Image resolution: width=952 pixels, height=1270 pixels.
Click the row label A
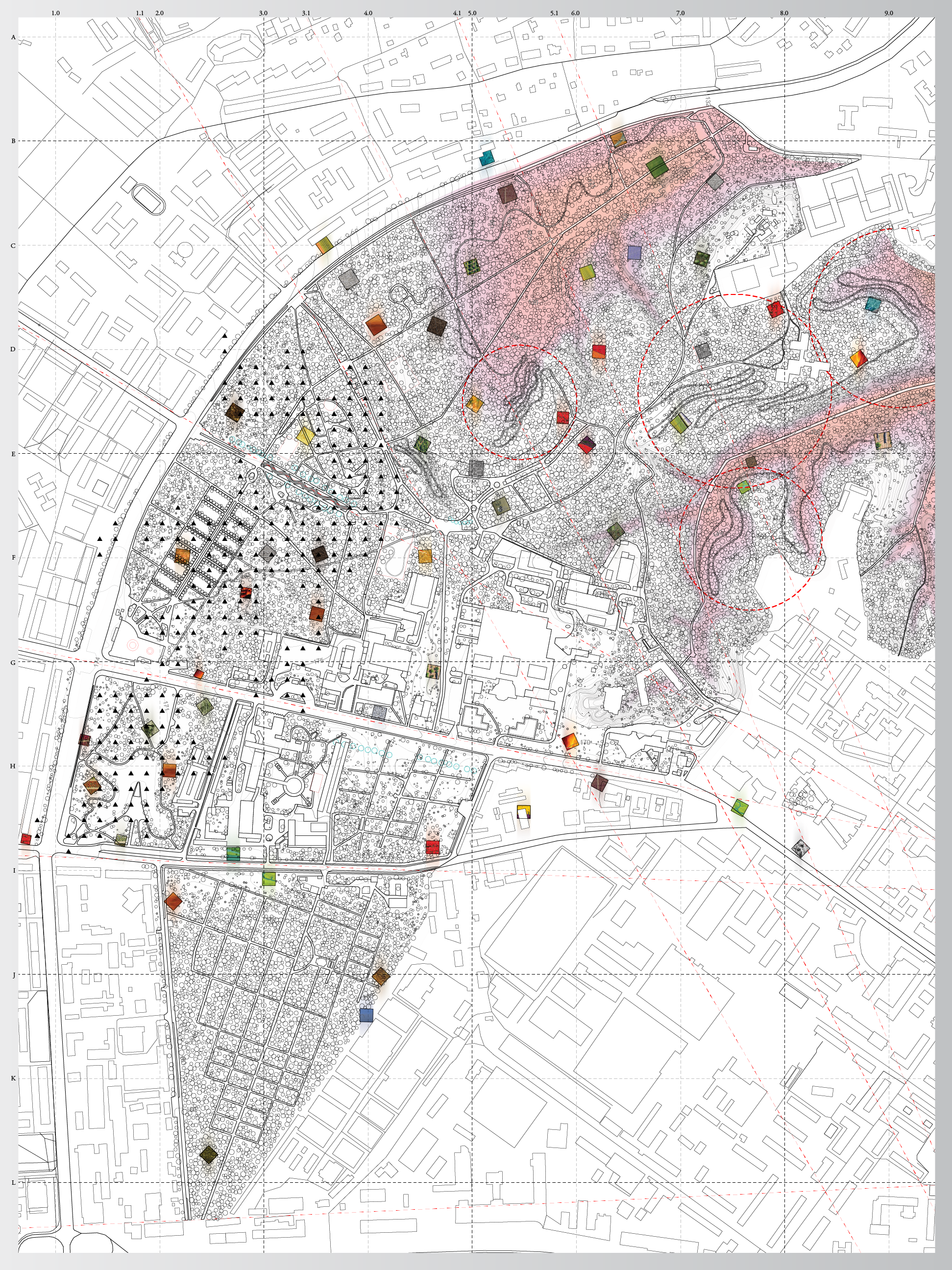(x=13, y=37)
